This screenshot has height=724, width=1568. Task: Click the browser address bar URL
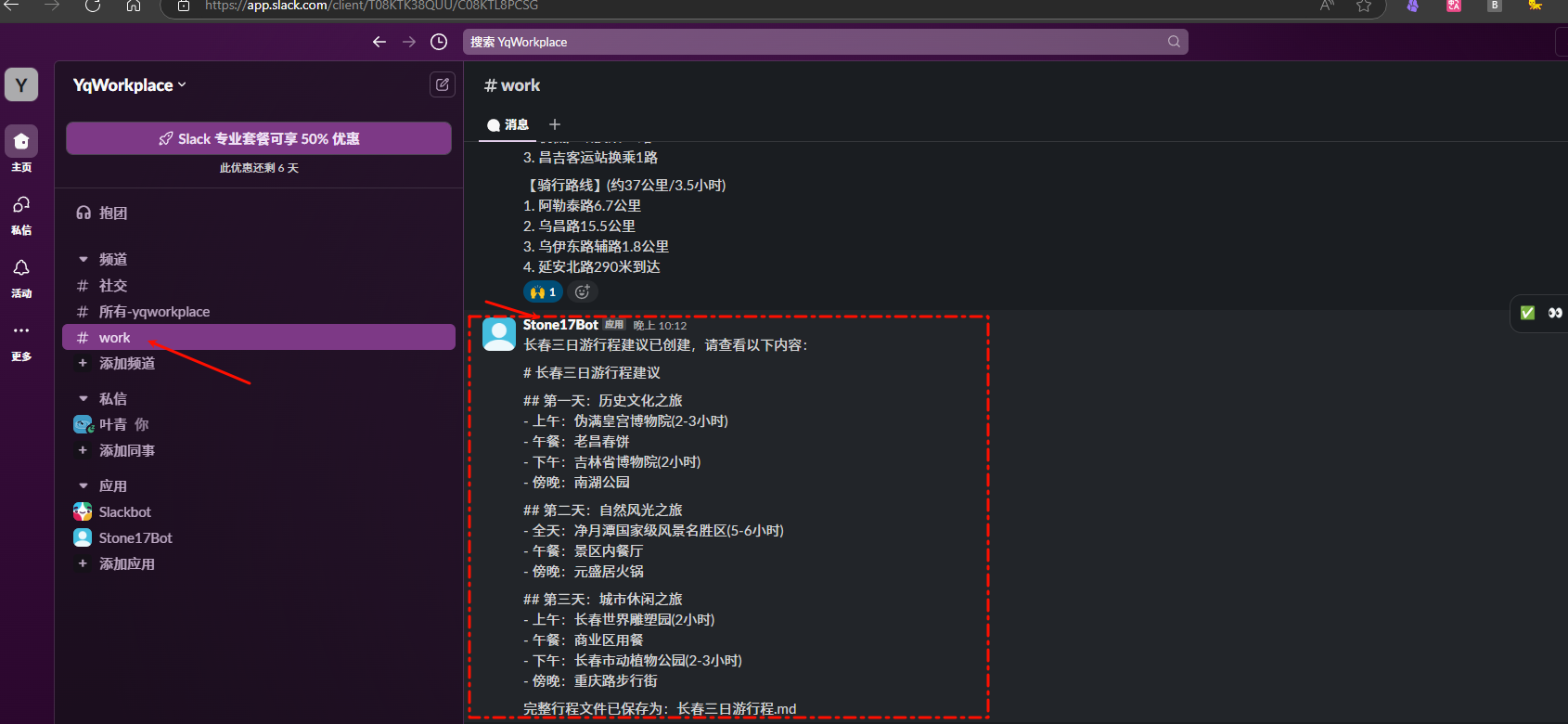coord(371,6)
